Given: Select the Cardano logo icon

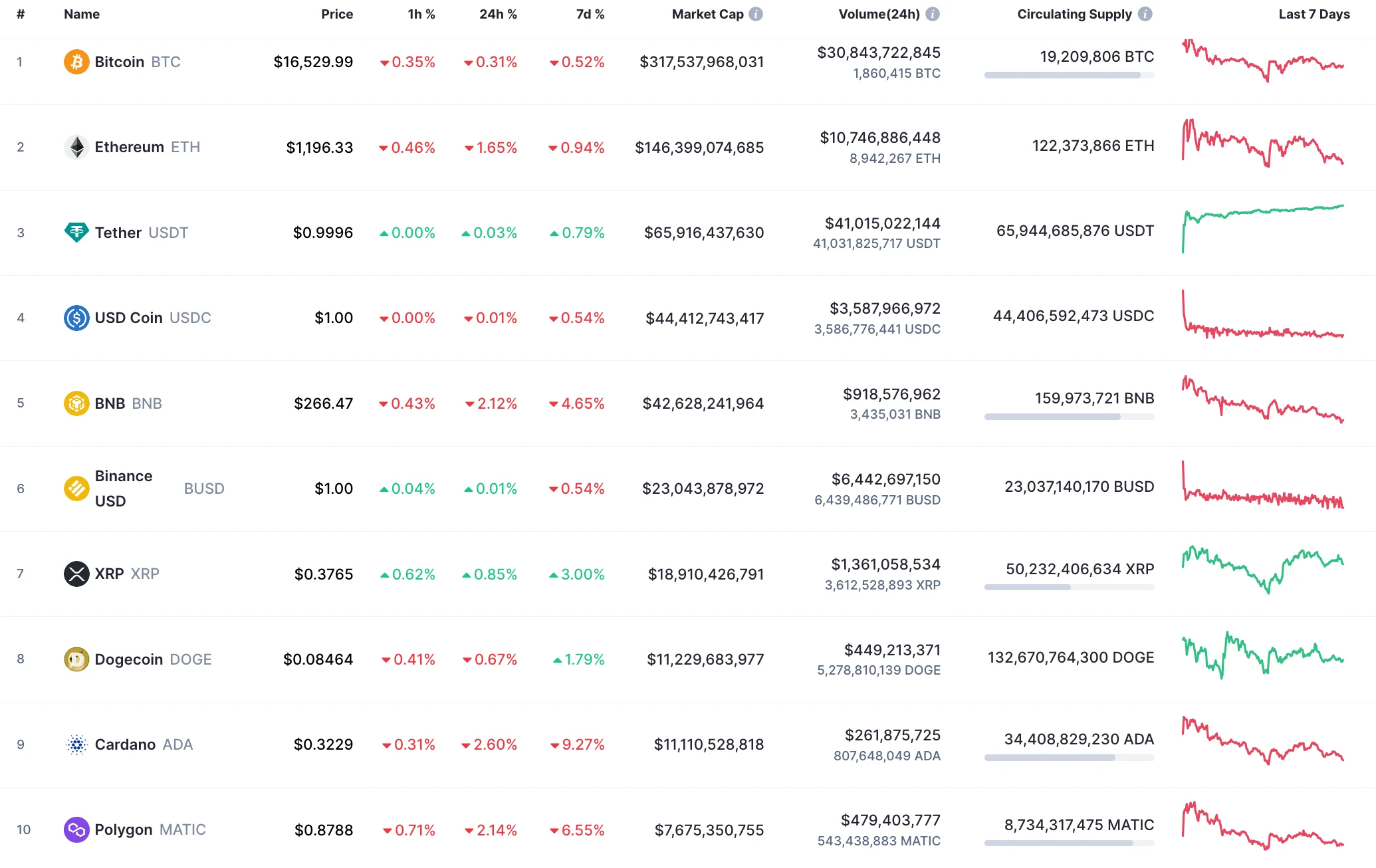Looking at the screenshot, I should (x=77, y=744).
